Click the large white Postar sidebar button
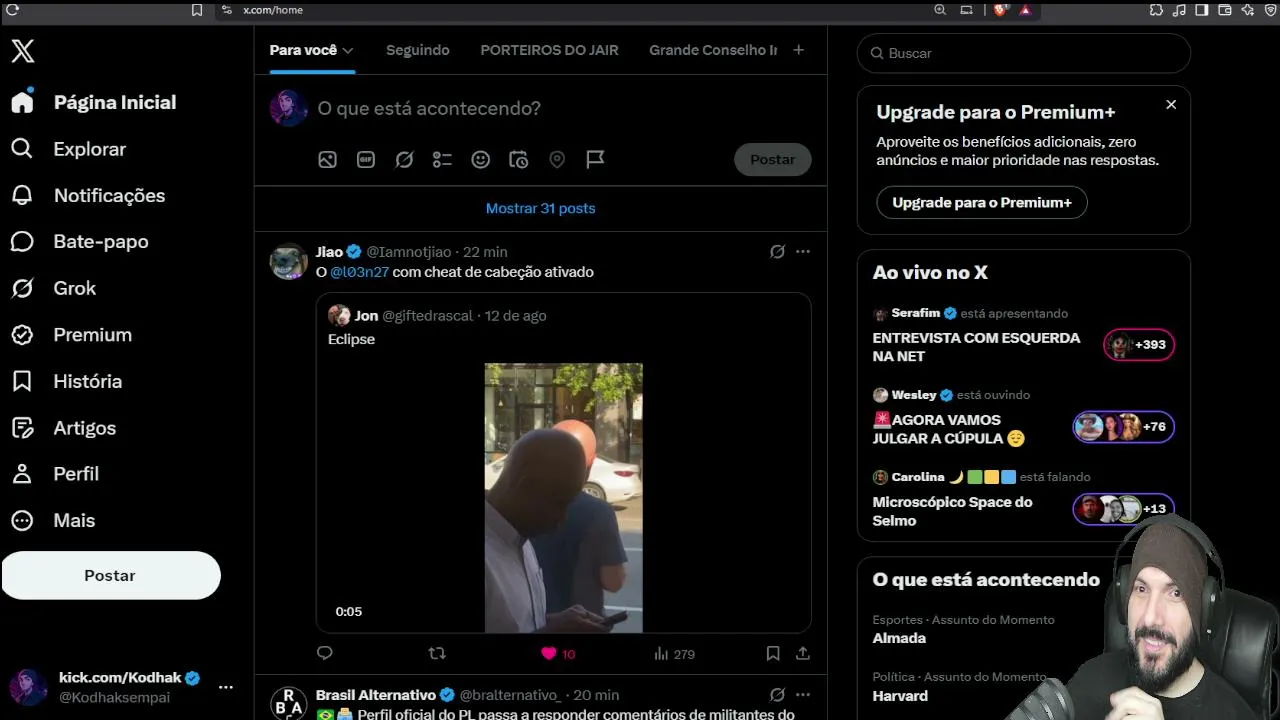Image resolution: width=1280 pixels, height=720 pixels. click(x=110, y=575)
